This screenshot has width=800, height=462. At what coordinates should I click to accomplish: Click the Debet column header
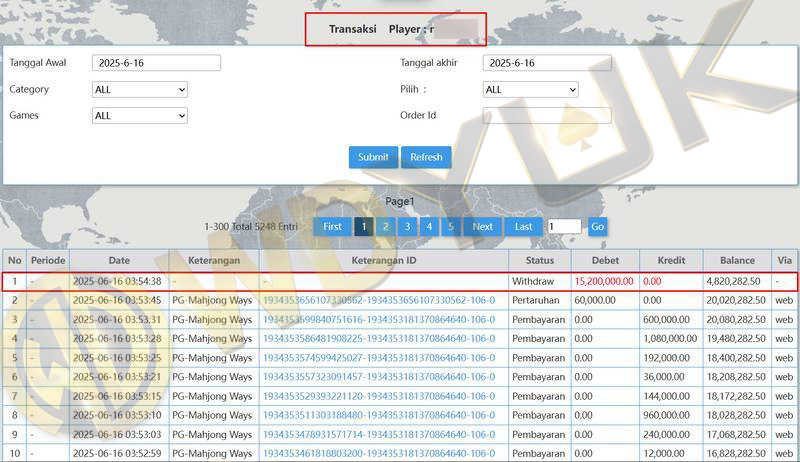605,260
